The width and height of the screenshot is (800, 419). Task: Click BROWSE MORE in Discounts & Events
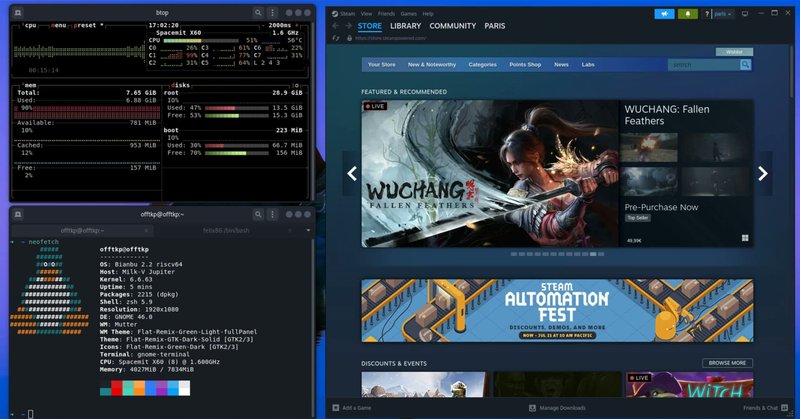click(x=727, y=363)
